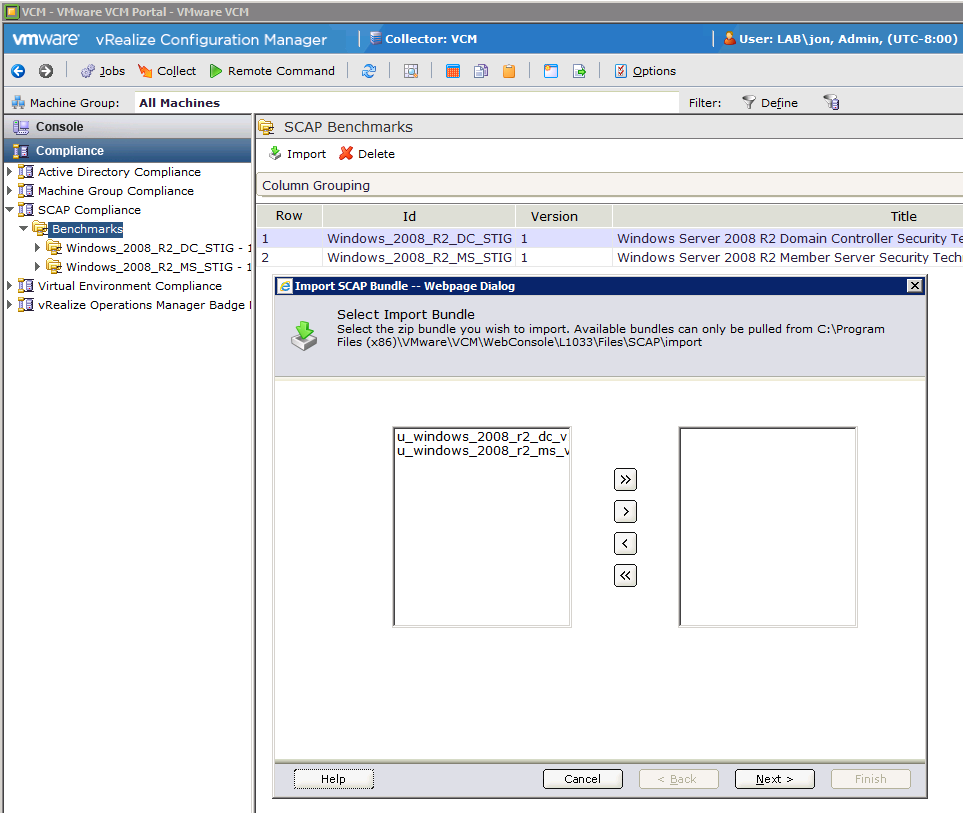Click the SCAP Benchmarks folder icon
This screenshot has width=963, height=813.
[x=267, y=127]
